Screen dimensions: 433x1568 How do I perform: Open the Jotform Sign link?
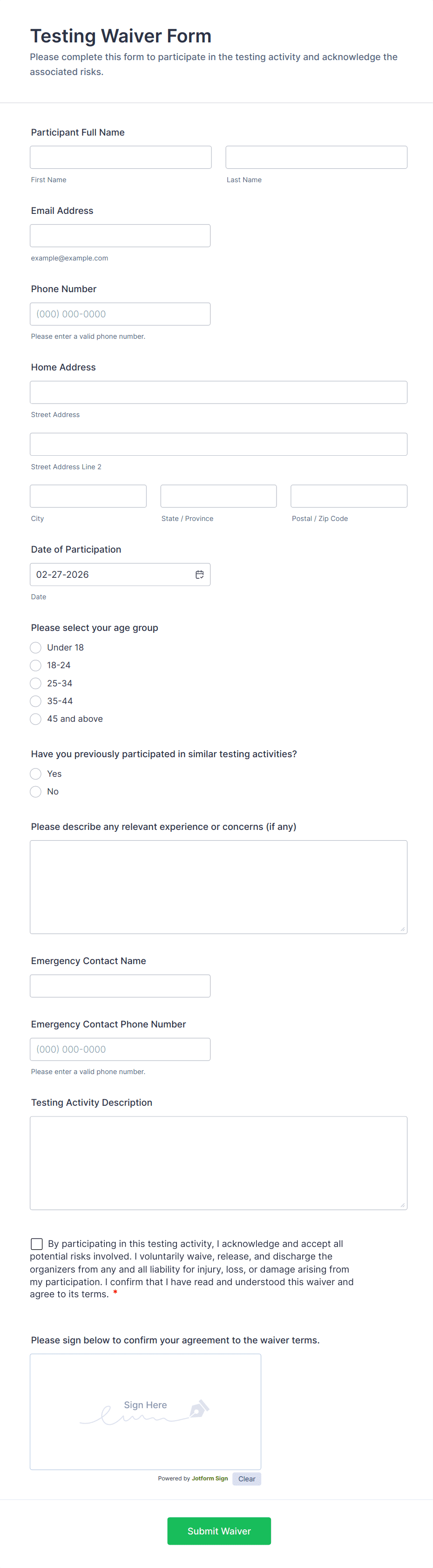click(210, 1479)
